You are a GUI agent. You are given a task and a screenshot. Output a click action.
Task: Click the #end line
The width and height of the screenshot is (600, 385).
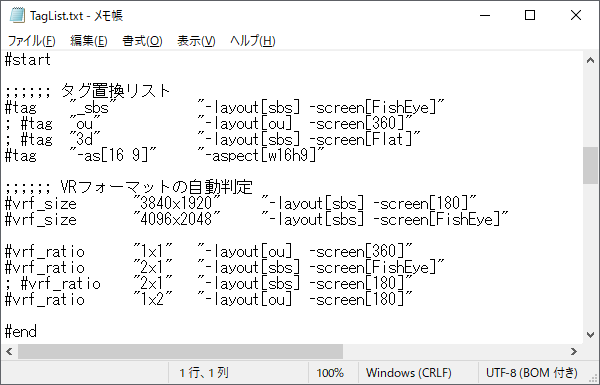(x=21, y=331)
